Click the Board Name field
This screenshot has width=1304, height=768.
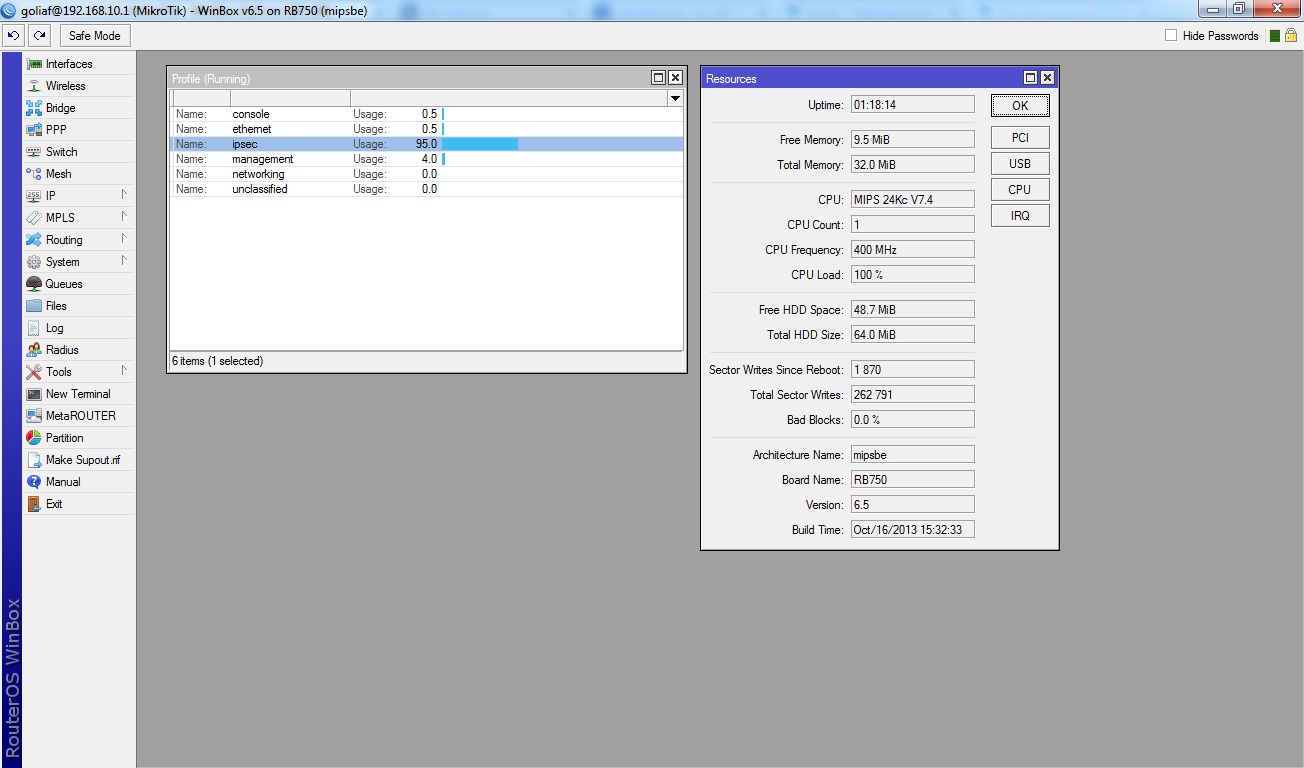click(912, 480)
